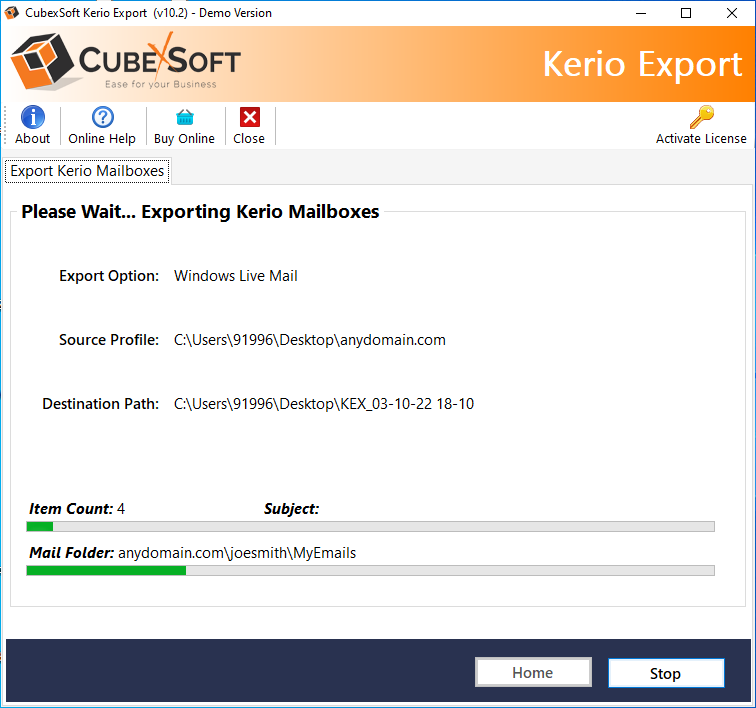Viewport: 756px width, 708px height.
Task: Click the CubexSoft logo in banner
Action: click(126, 61)
